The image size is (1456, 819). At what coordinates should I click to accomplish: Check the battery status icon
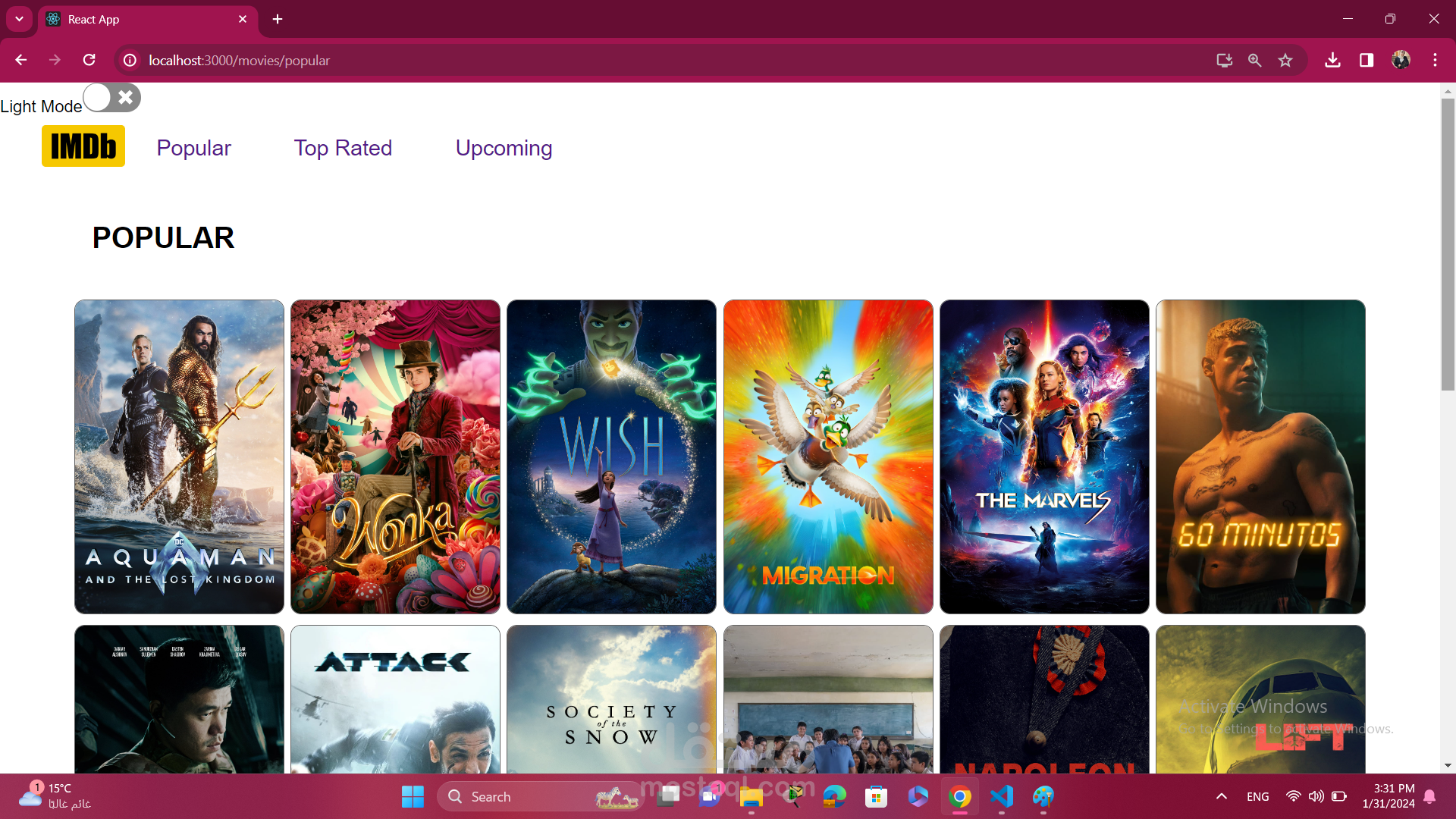(x=1339, y=796)
